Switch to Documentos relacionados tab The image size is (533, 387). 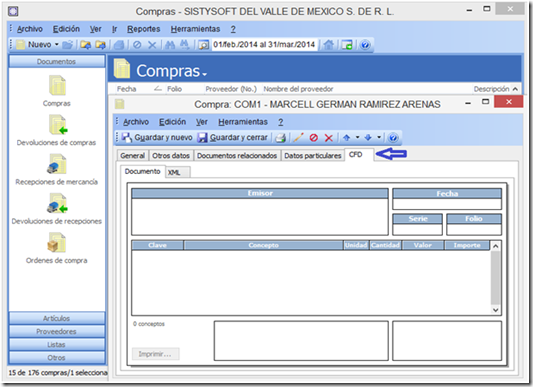click(x=237, y=156)
